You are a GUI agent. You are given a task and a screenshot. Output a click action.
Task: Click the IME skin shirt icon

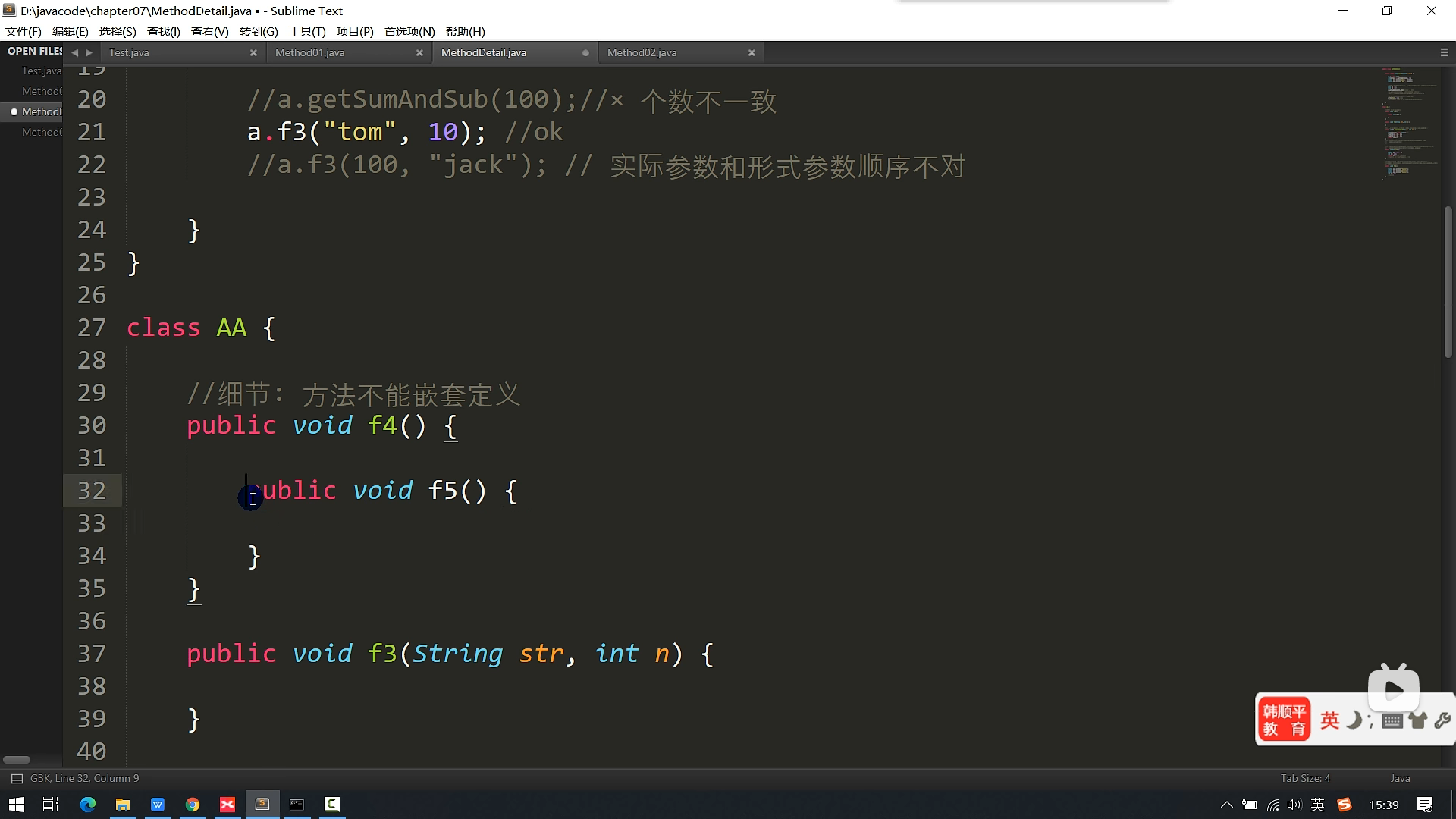[1417, 720]
